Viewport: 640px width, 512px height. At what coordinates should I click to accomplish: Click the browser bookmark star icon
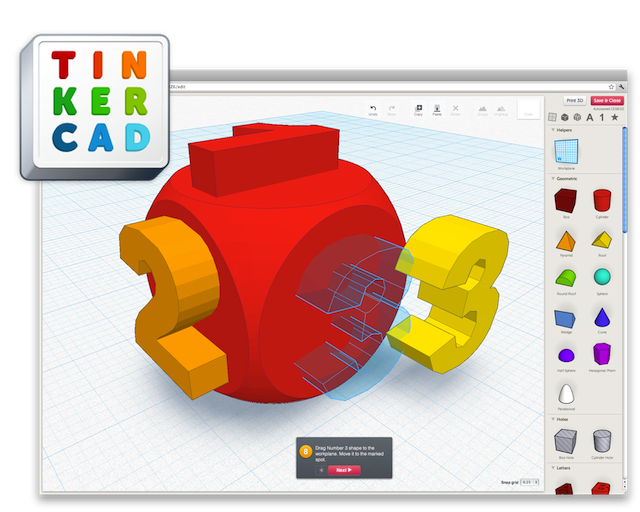pos(611,87)
